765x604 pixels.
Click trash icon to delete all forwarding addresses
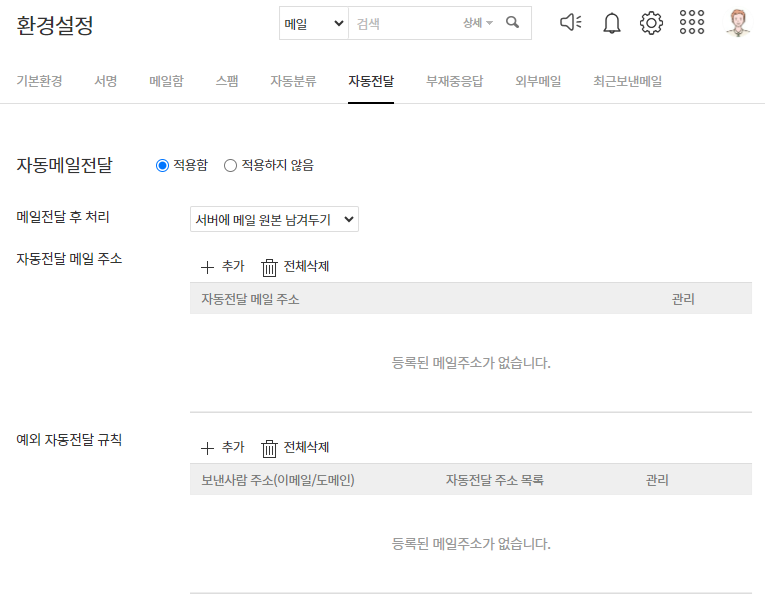269,267
